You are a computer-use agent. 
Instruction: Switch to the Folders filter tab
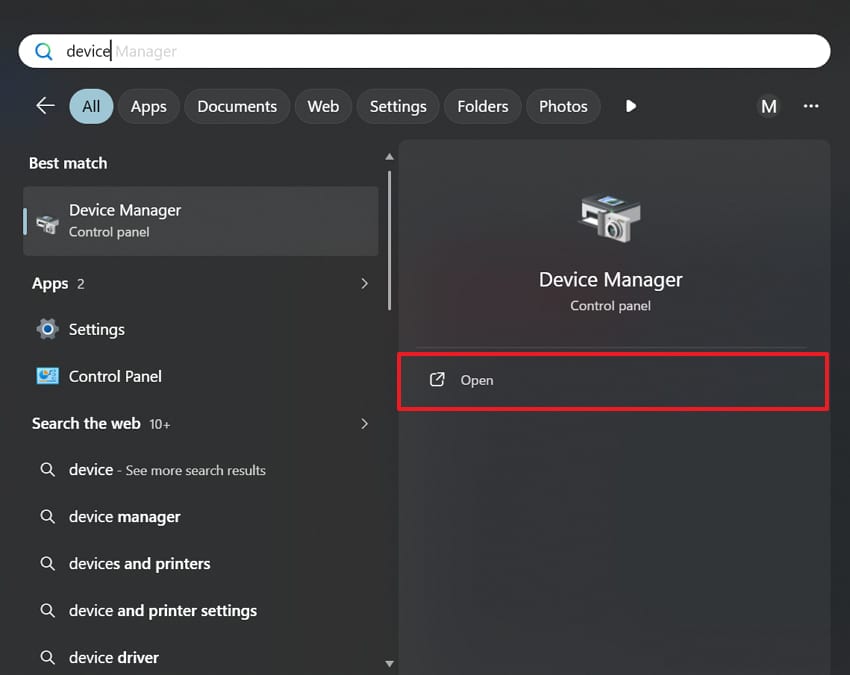(482, 106)
